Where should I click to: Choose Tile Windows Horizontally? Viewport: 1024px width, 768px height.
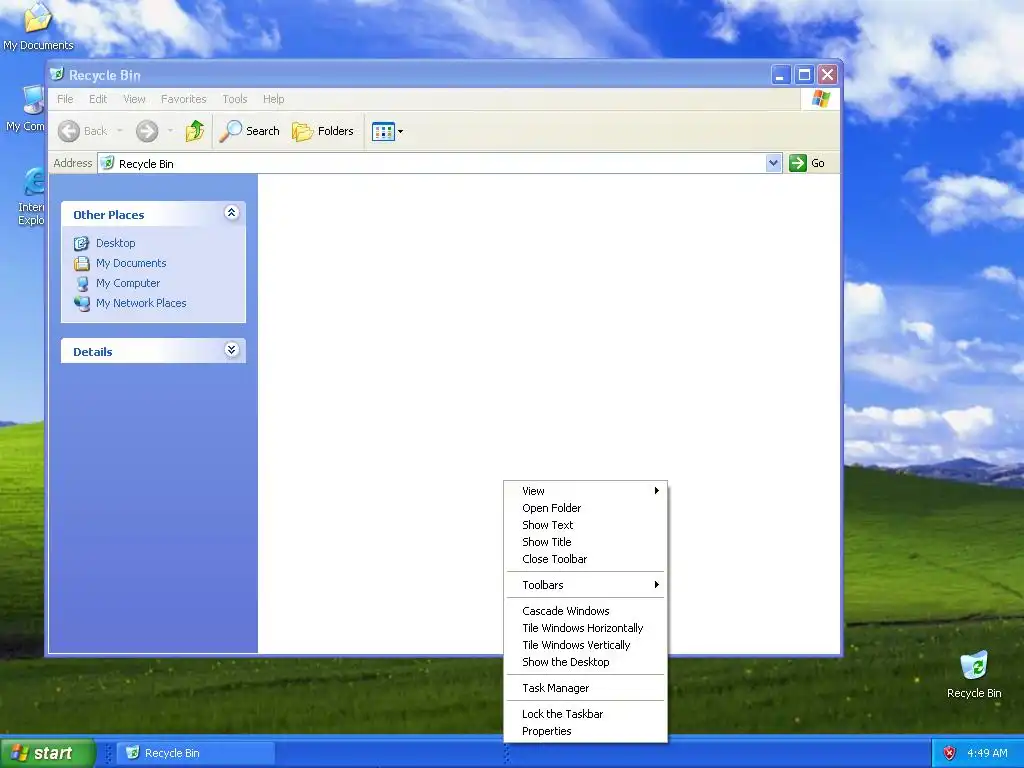(x=586, y=628)
